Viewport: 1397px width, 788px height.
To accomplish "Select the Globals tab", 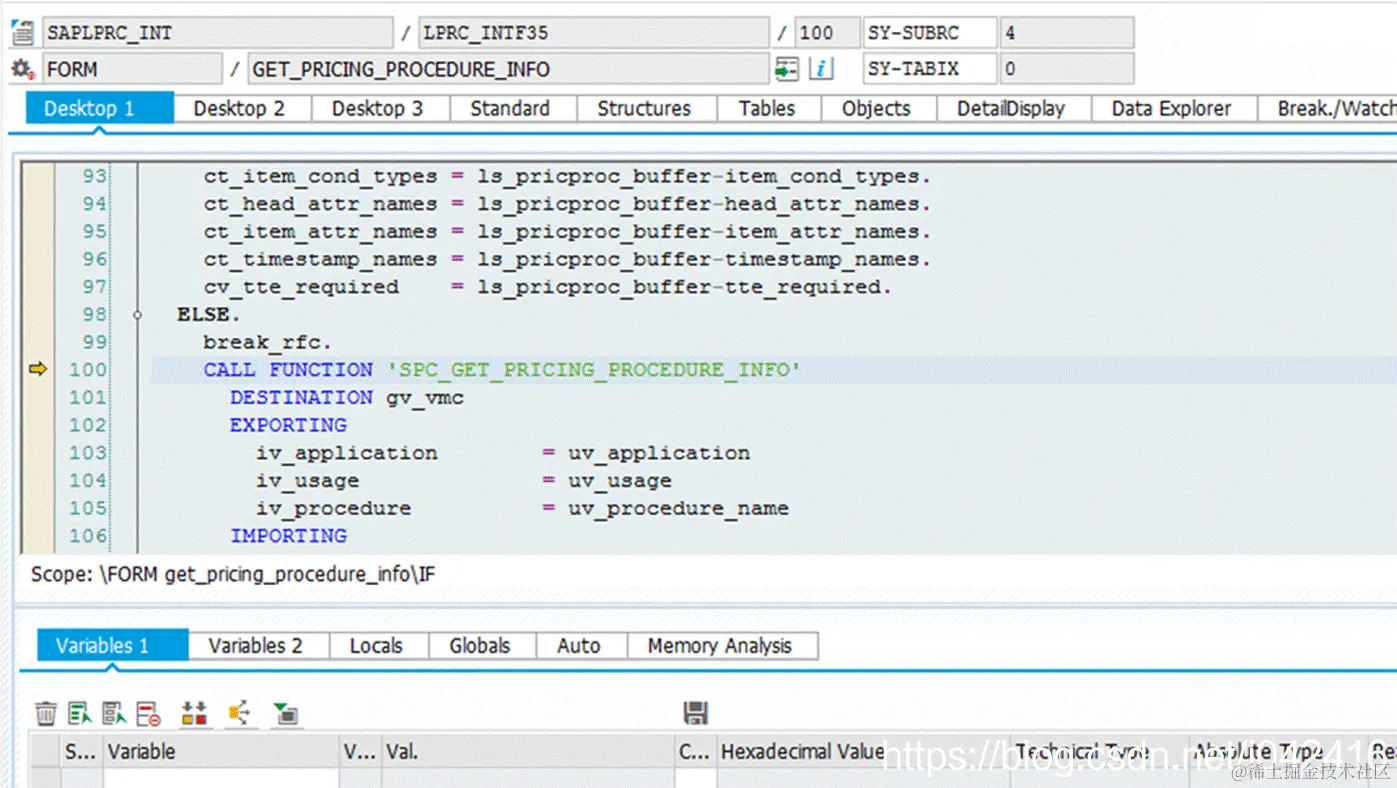I will coord(480,646).
